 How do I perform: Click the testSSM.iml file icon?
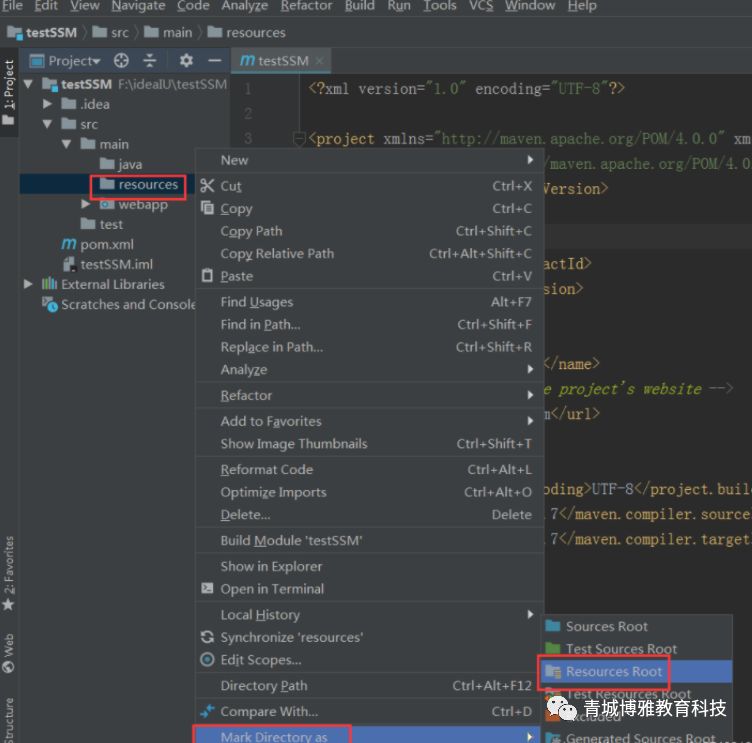coord(69,264)
